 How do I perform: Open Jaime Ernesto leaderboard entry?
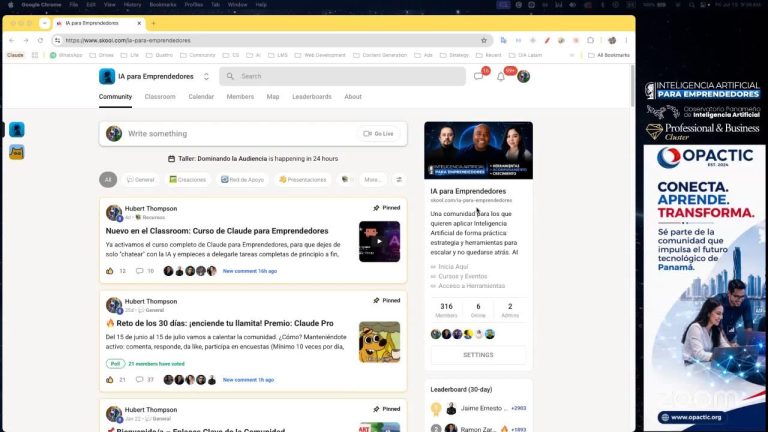tap(481, 408)
